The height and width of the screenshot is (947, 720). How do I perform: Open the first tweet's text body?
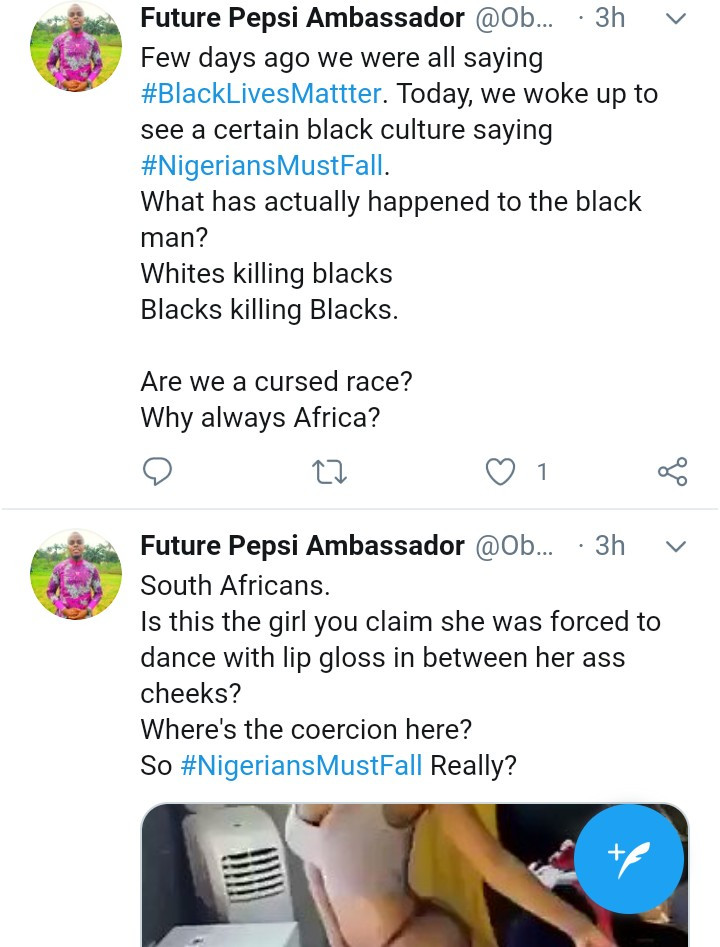pyautogui.click(x=390, y=237)
